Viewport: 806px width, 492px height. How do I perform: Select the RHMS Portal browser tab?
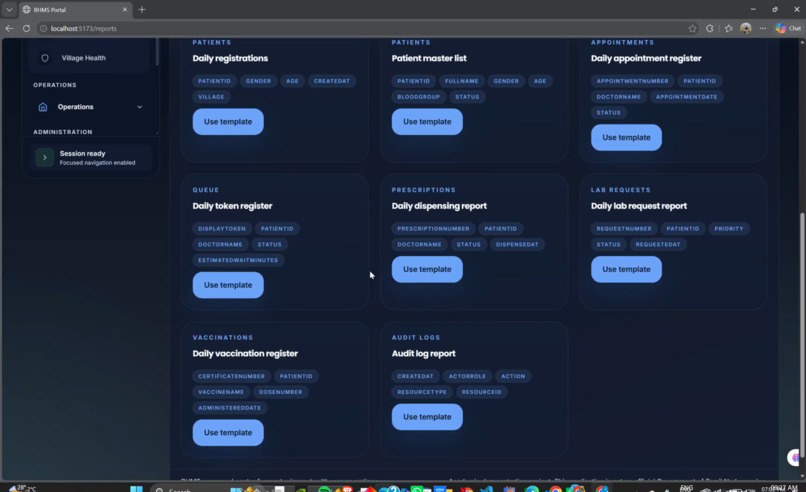coord(75,9)
